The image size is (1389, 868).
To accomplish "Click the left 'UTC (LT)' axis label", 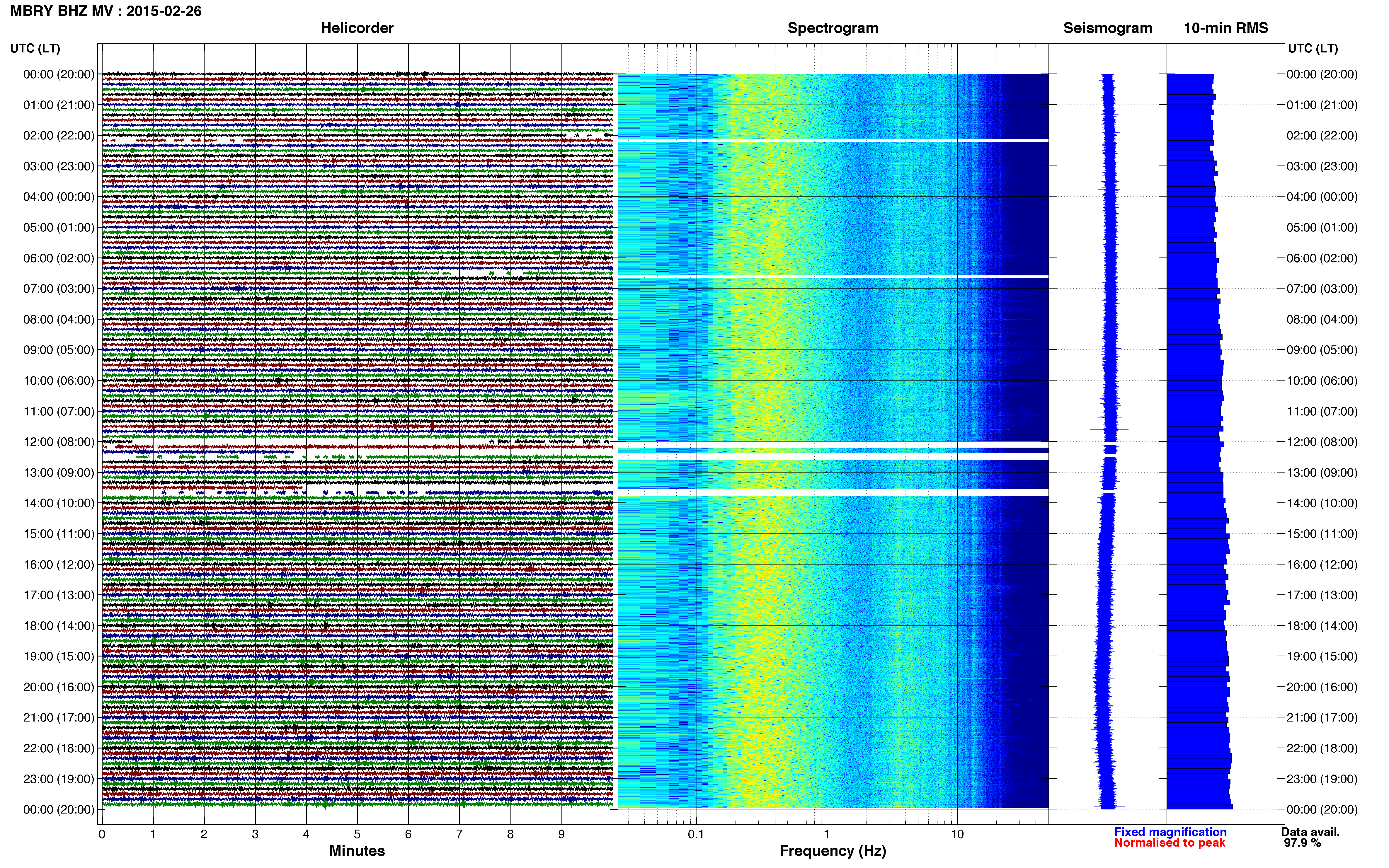I will click(35, 48).
